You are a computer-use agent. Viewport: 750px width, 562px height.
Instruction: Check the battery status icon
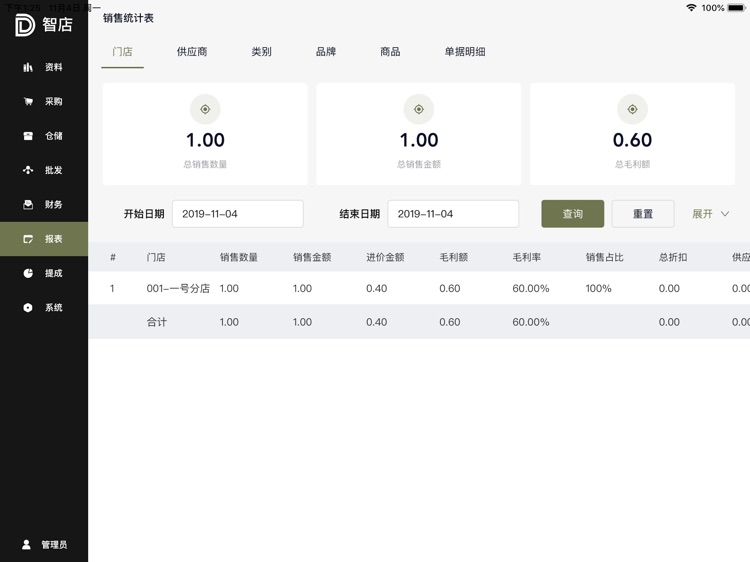[737, 8]
